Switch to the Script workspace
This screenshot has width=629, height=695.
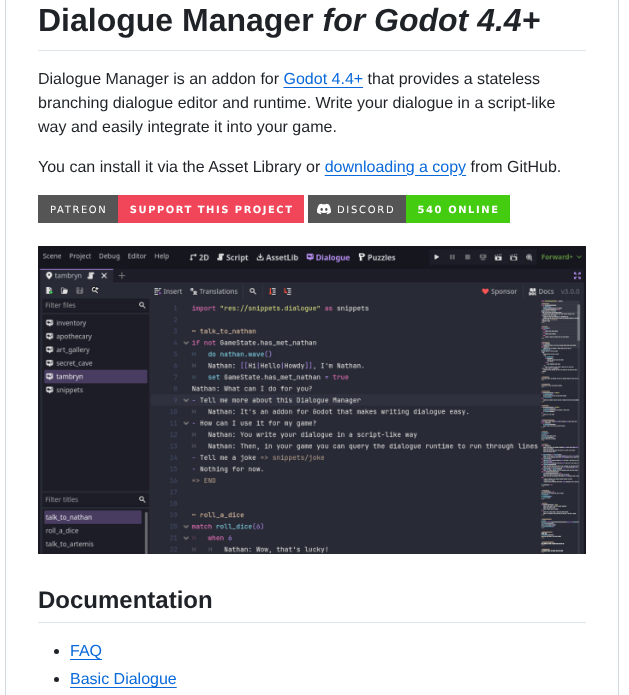pyautogui.click(x=233, y=258)
